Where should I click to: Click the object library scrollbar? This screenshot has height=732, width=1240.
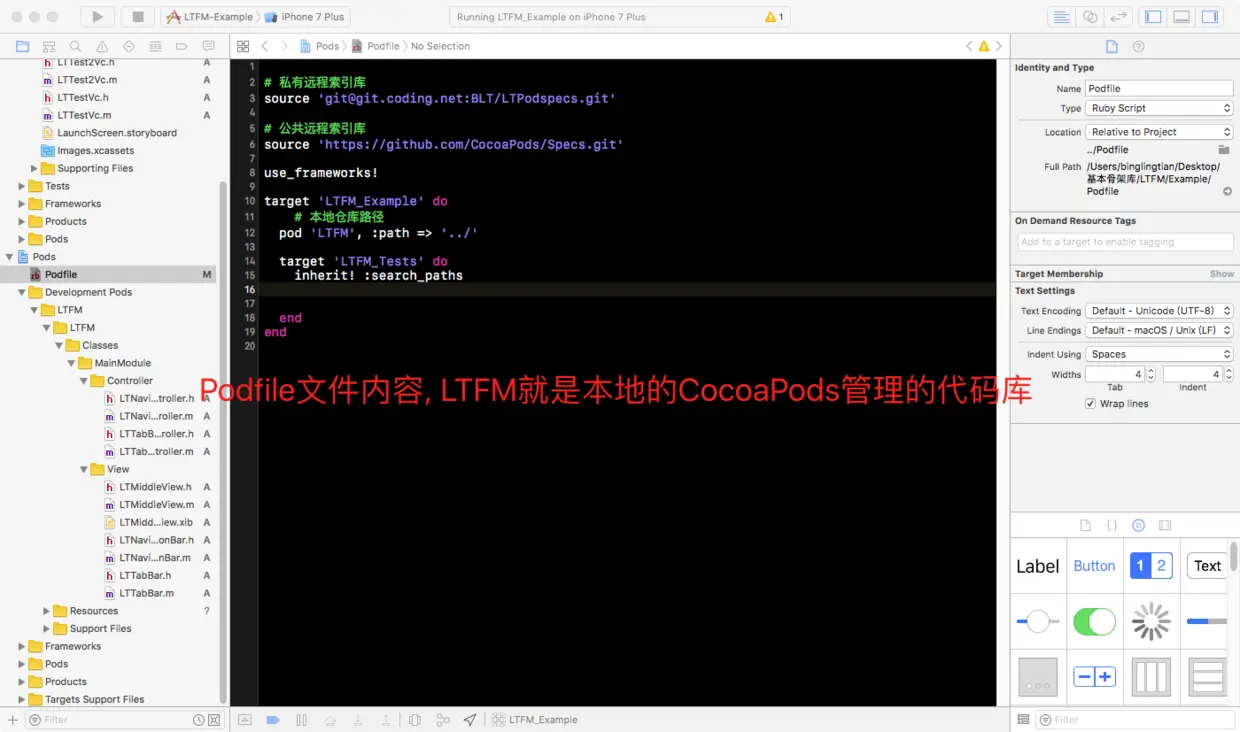point(1234,556)
